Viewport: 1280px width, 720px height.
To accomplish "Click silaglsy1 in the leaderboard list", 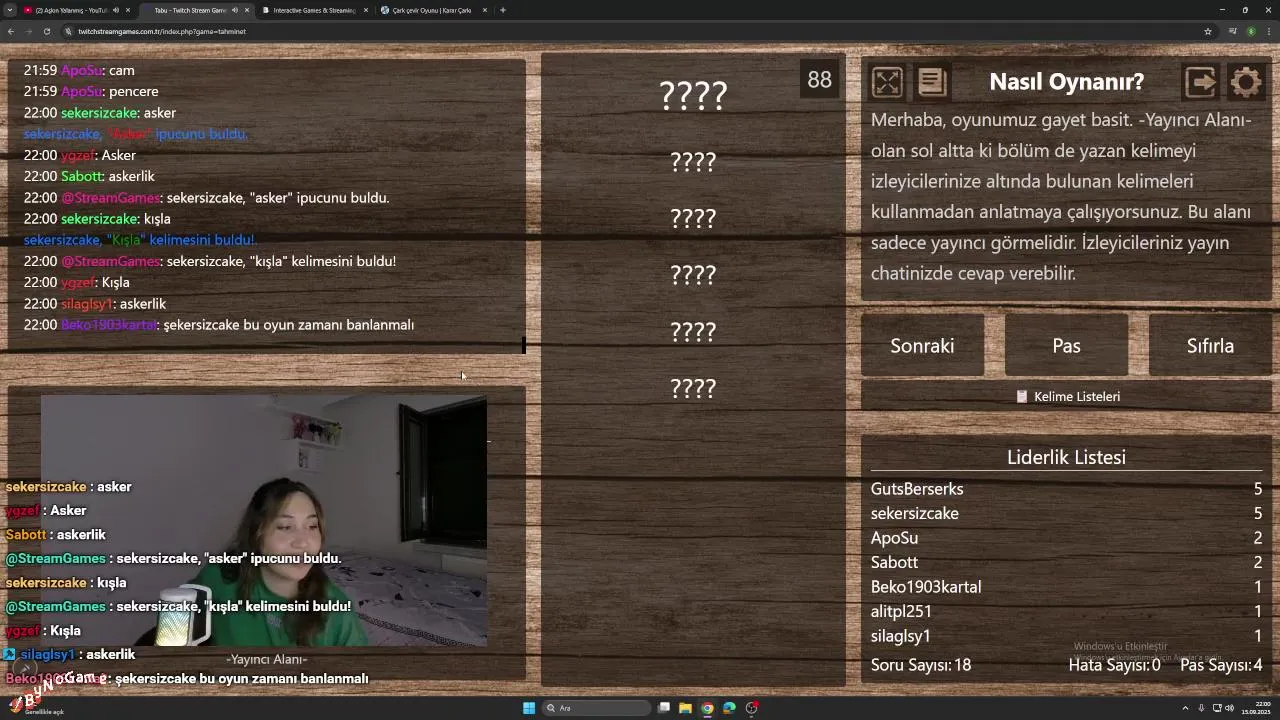I will (900, 636).
